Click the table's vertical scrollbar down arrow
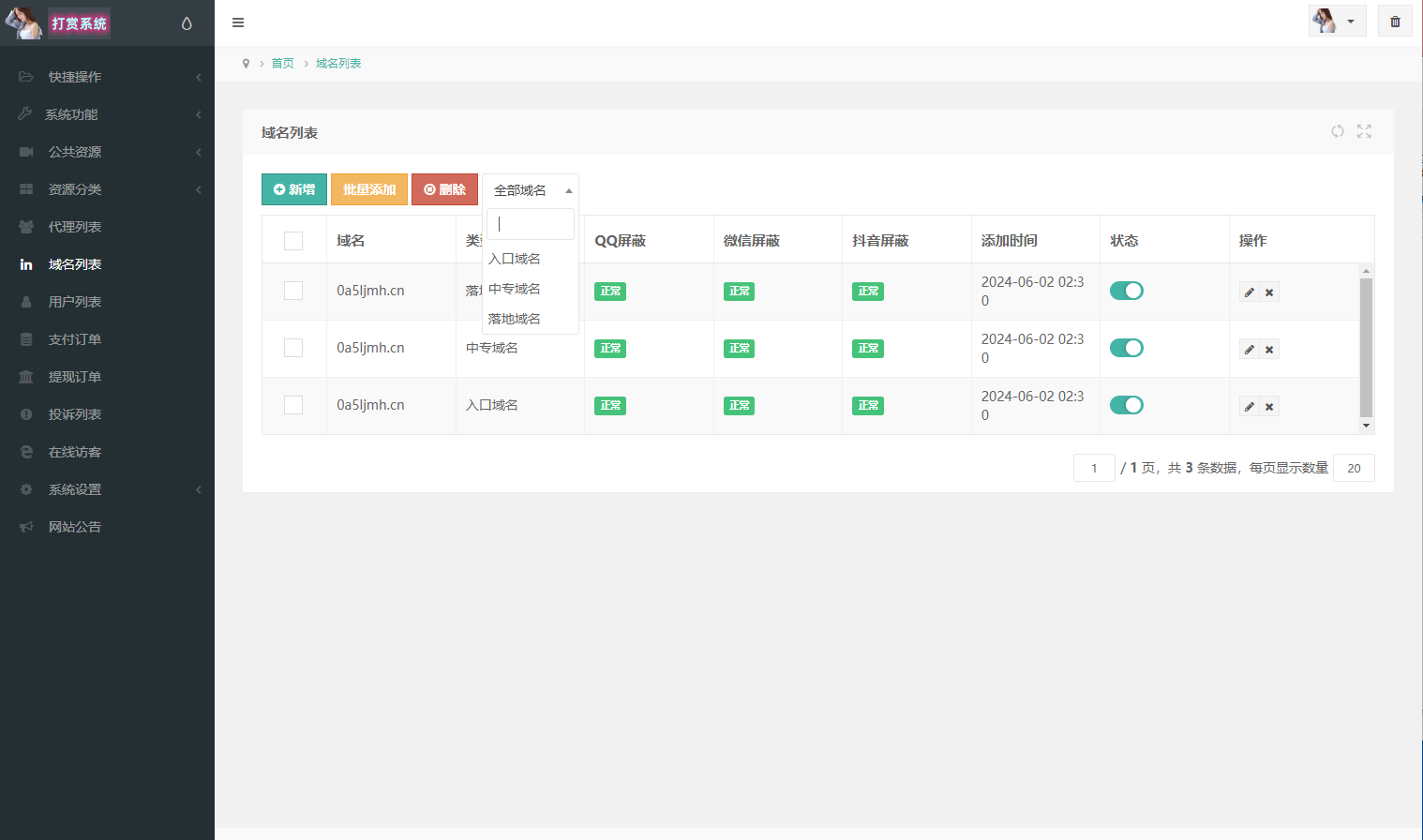This screenshot has height=840, width=1423. [1366, 426]
